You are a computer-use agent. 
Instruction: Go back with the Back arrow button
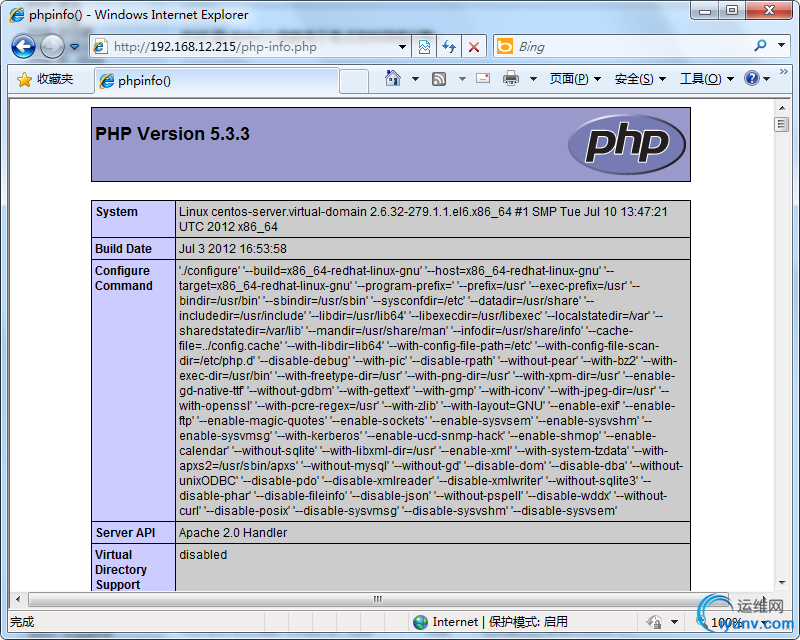23,47
